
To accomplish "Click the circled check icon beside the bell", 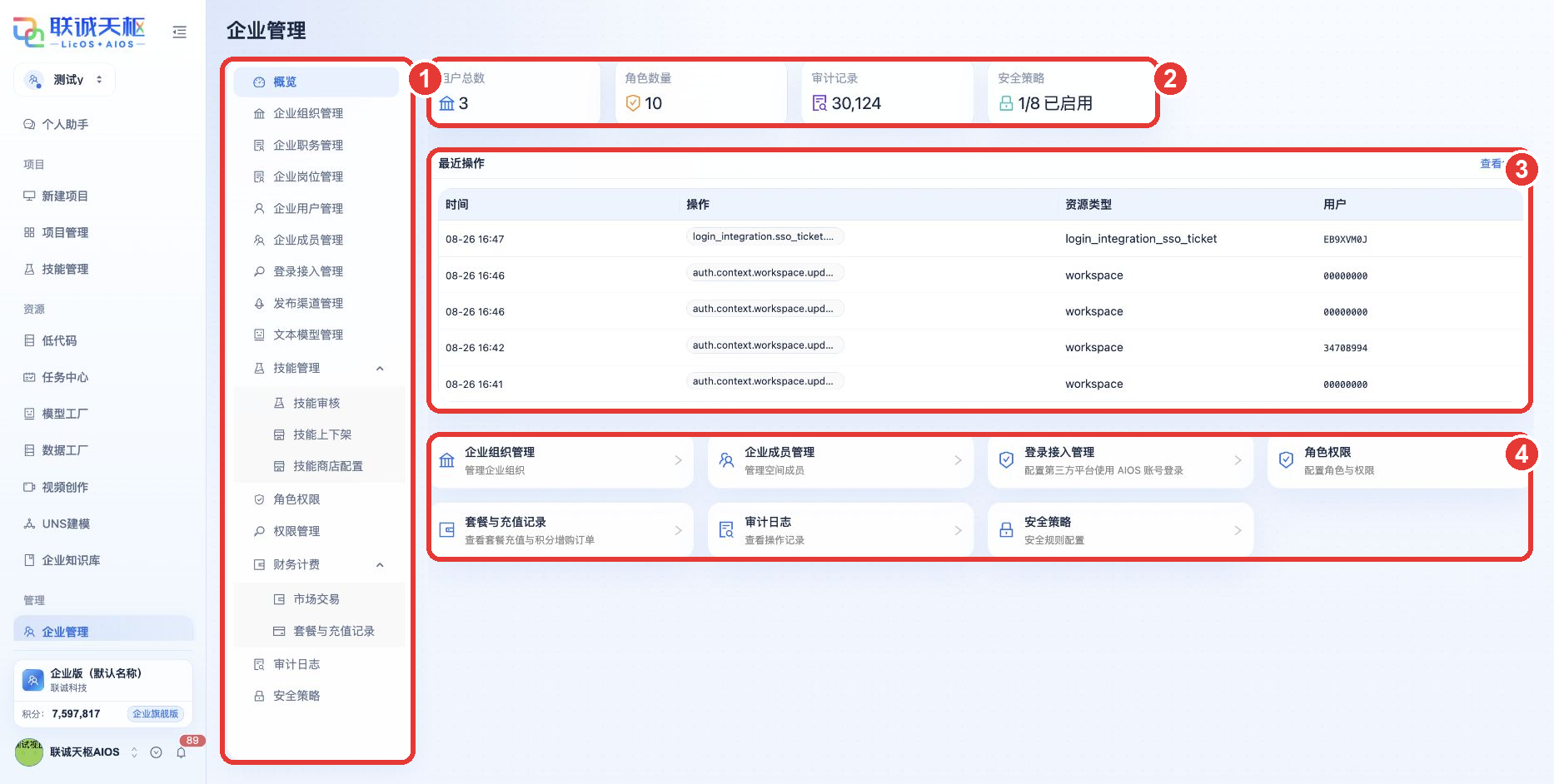I will [156, 752].
